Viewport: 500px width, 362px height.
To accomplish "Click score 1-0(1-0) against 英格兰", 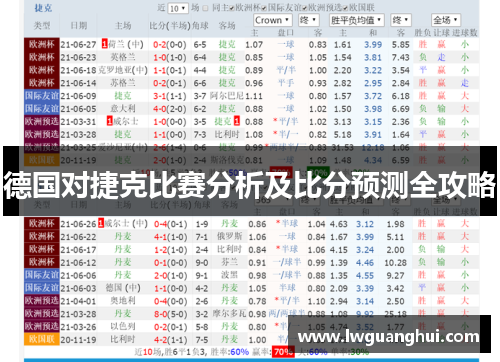I will (x=170, y=57).
